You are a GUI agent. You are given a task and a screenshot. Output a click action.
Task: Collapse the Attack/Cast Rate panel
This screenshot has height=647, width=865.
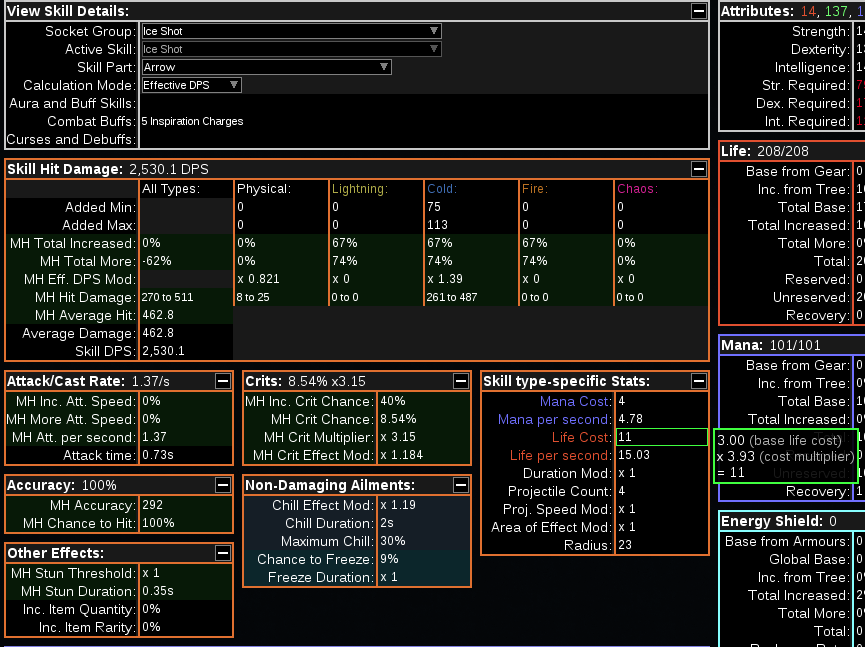[x=221, y=381]
